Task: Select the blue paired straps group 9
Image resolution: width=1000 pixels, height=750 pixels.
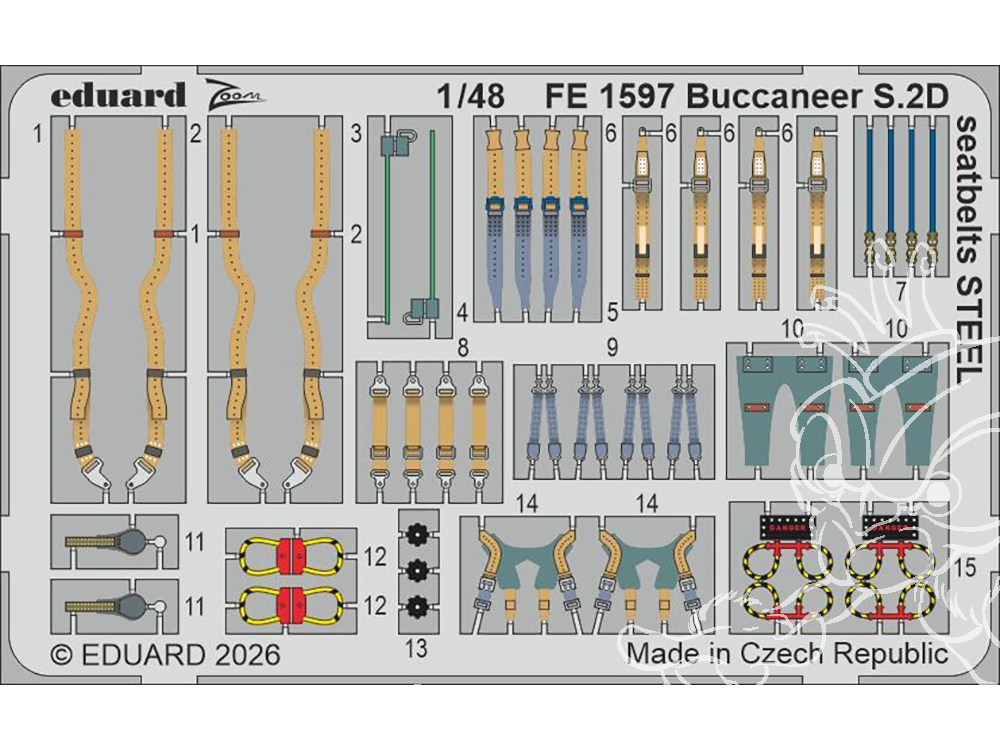Action: point(614,422)
